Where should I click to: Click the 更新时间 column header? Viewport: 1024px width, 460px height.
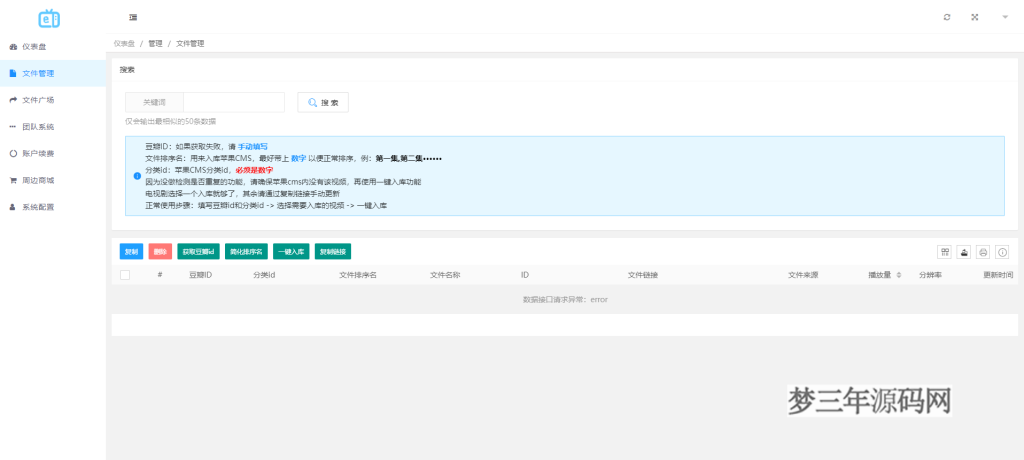(999, 275)
